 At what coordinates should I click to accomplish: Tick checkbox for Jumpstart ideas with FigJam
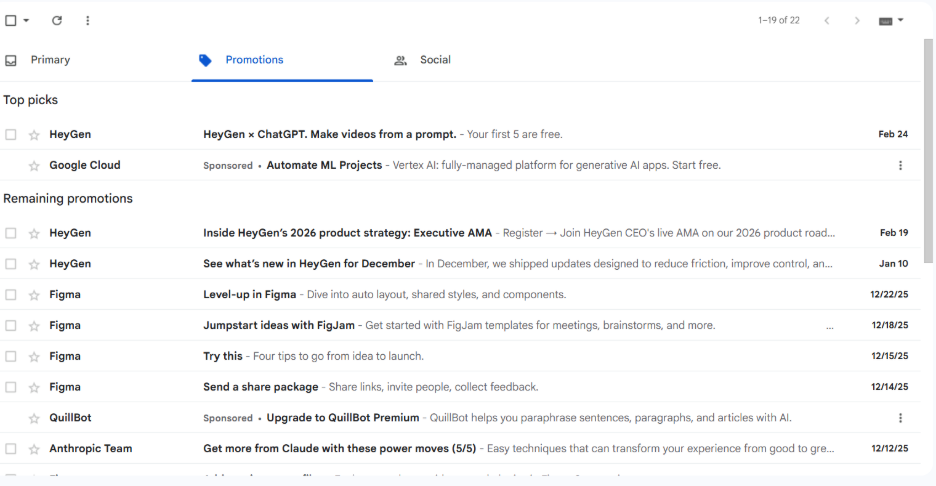click(11, 326)
